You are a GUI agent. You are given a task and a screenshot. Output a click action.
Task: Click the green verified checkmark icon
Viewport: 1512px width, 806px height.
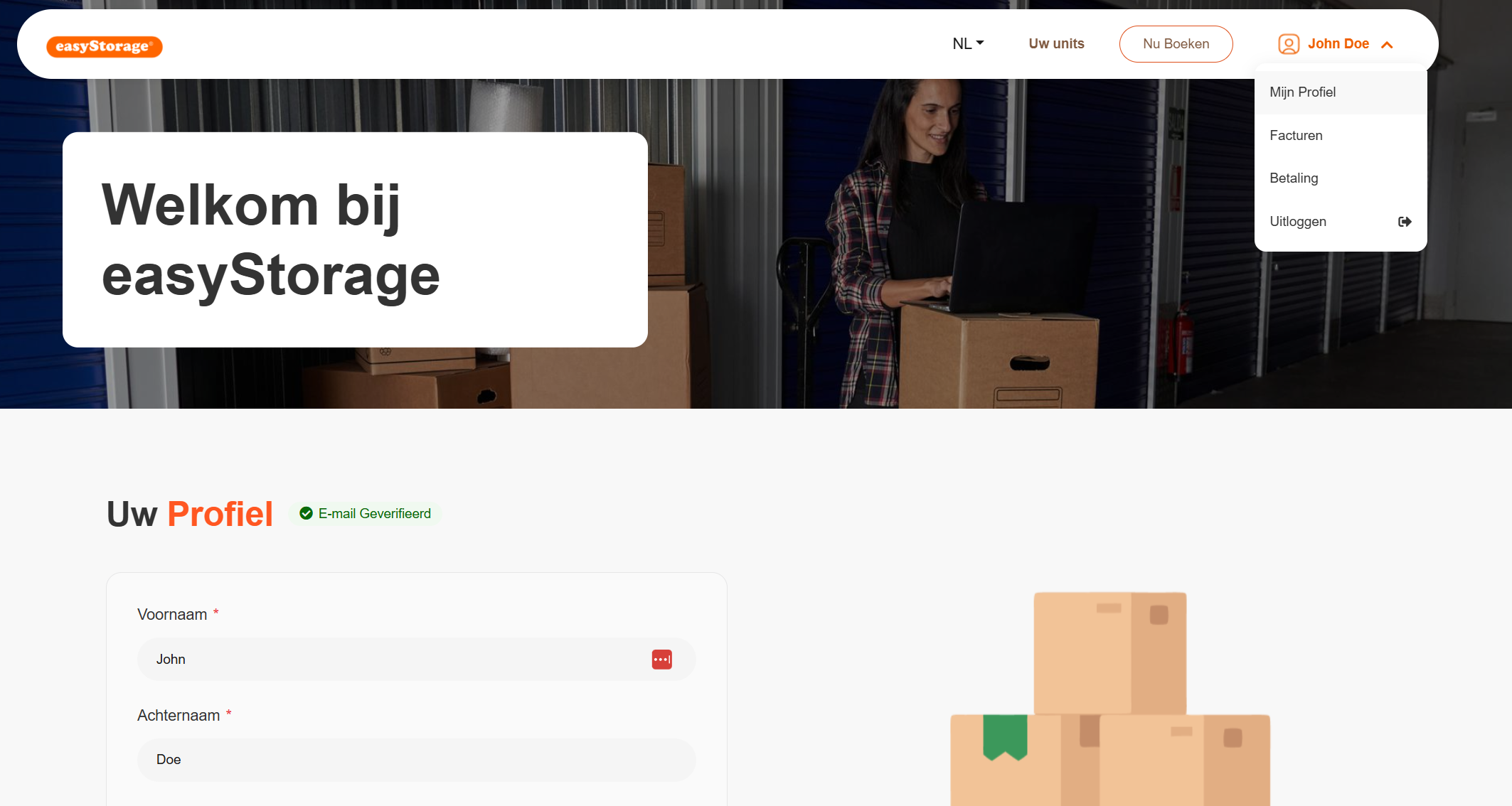[307, 514]
